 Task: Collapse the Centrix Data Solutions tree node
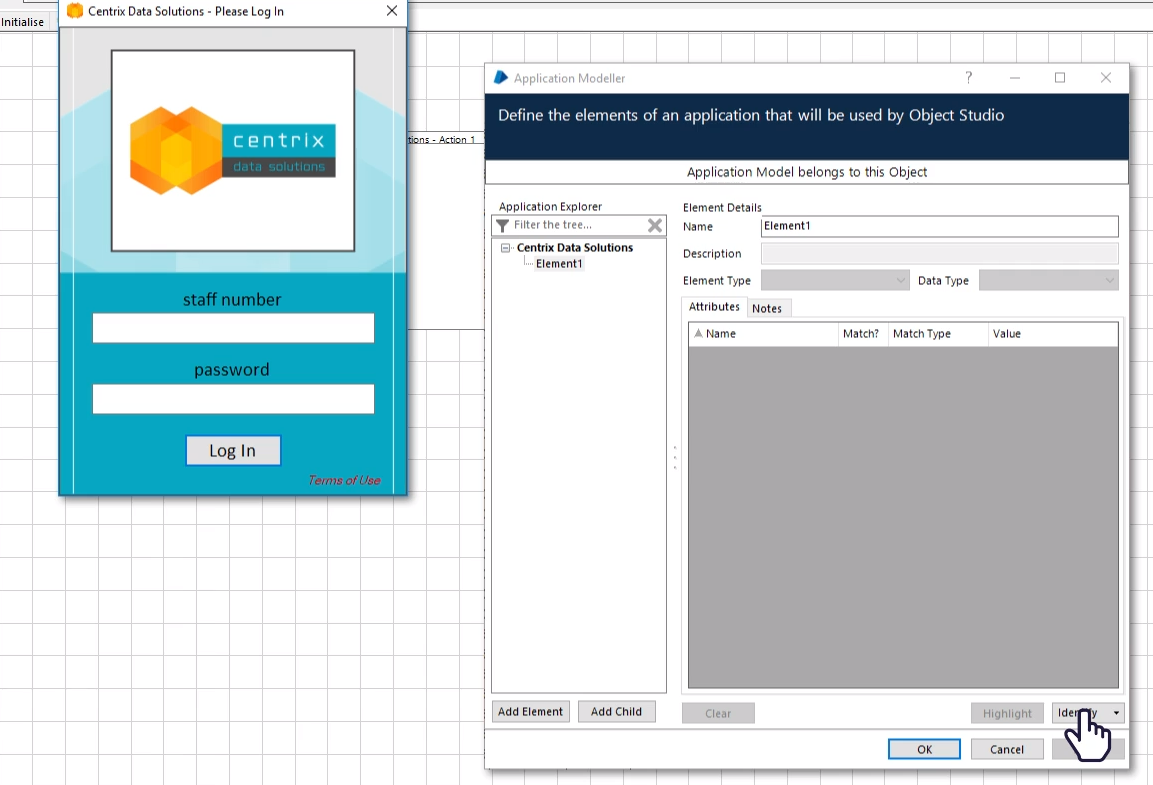[x=505, y=248]
